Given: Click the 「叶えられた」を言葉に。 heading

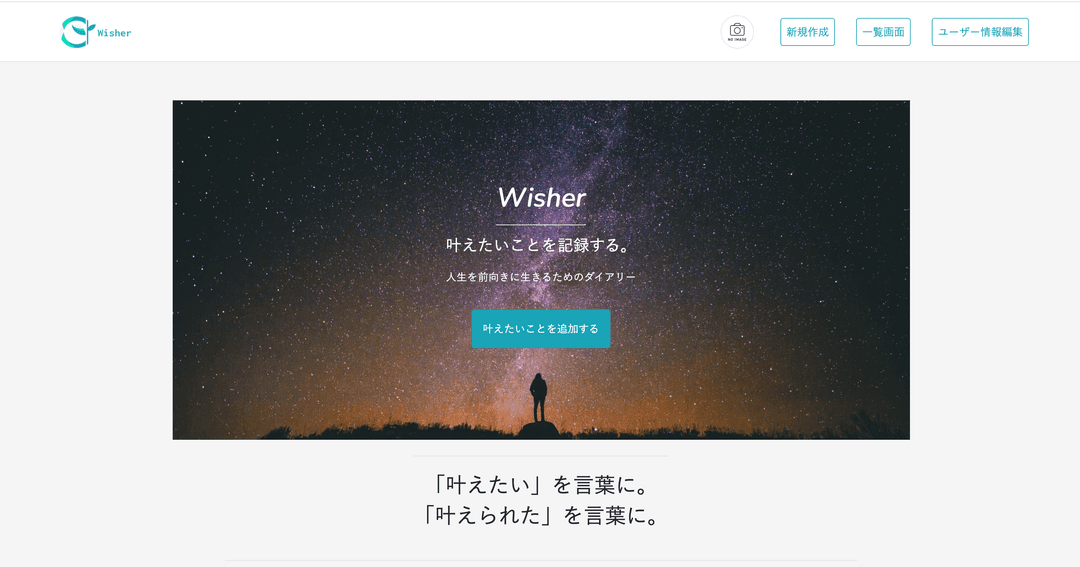Looking at the screenshot, I should (541, 515).
